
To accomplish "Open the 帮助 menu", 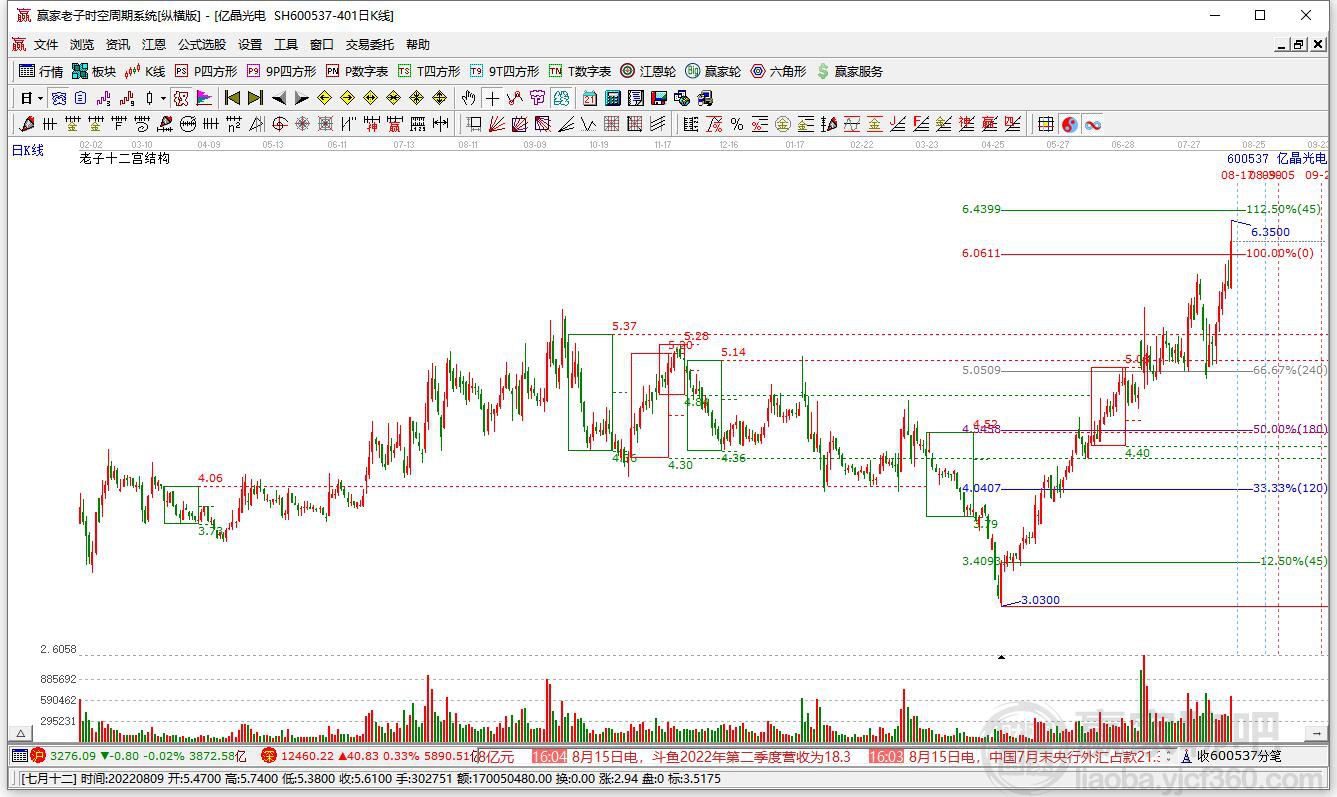I will pos(418,45).
